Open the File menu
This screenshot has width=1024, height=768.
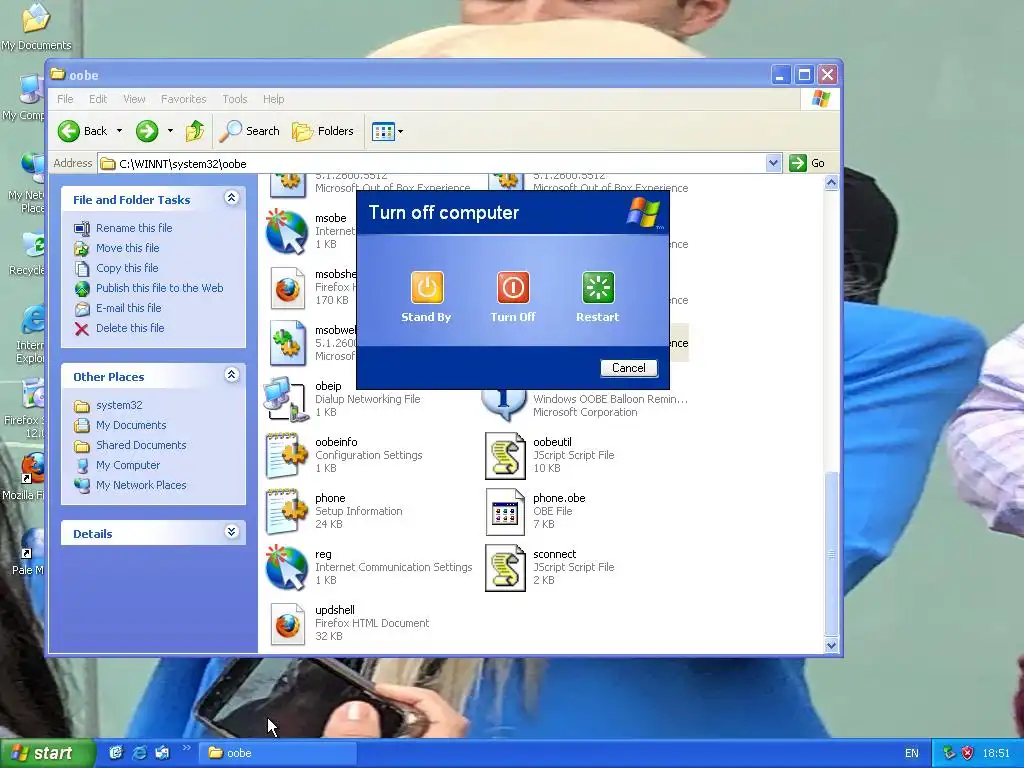[65, 99]
